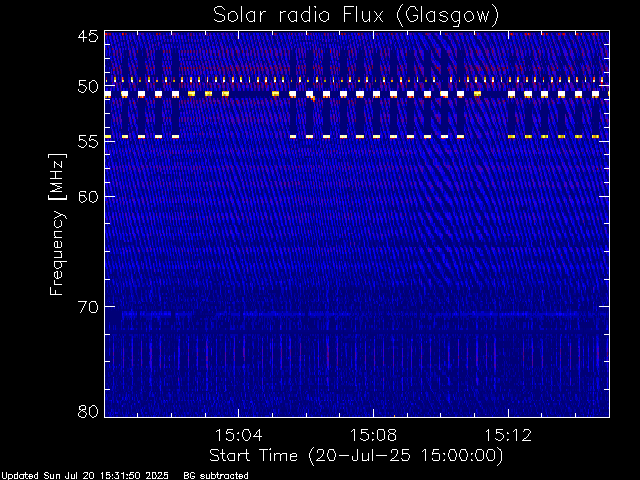
Task: Select the 'Frequency [MHz]' axis label
Action: (58, 224)
